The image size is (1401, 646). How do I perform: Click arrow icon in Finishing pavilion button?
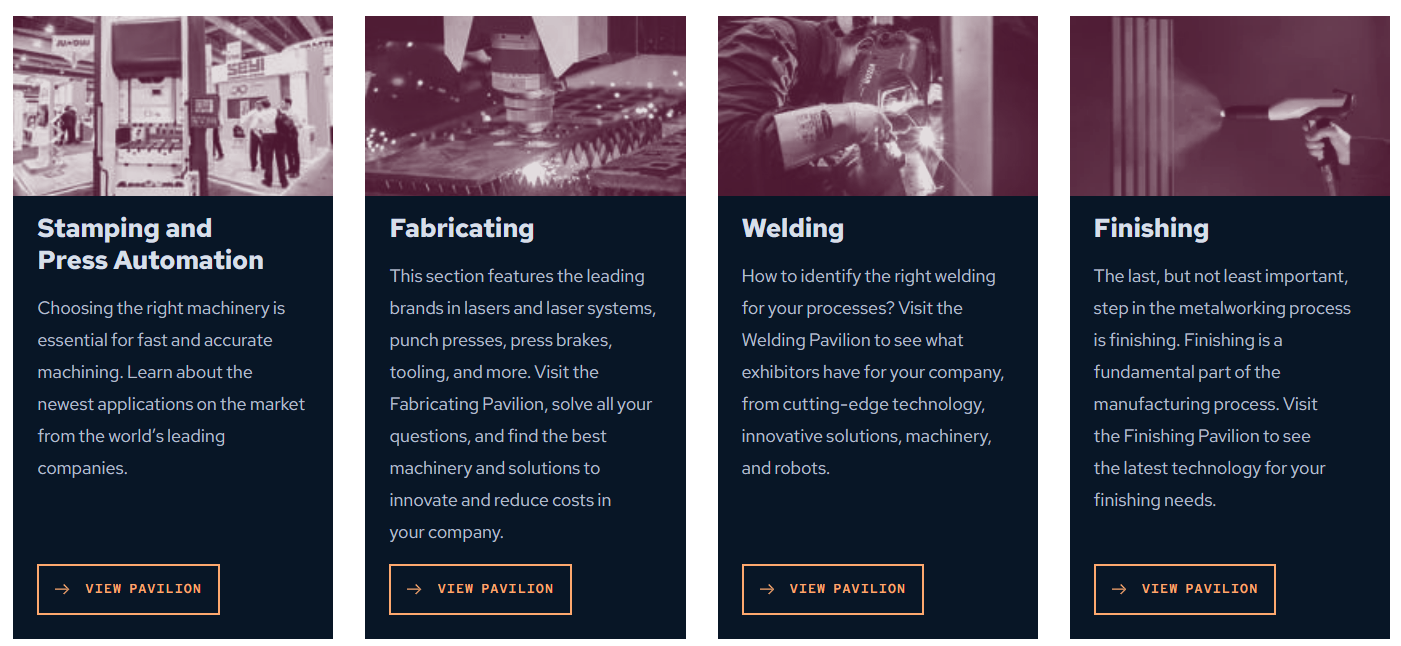(1119, 589)
